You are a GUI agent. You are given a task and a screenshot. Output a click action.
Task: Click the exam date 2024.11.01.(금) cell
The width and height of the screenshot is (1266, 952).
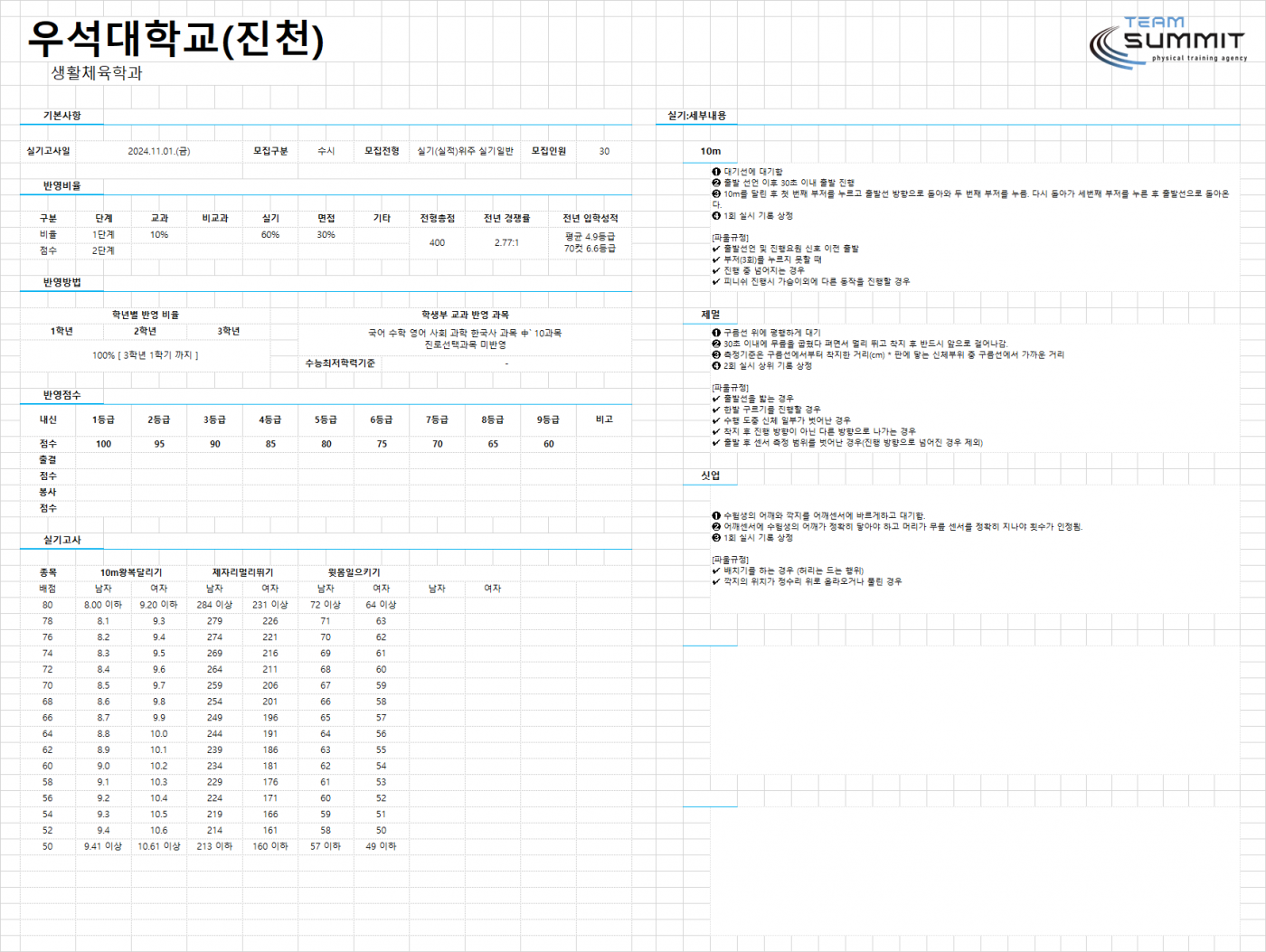click(x=158, y=151)
